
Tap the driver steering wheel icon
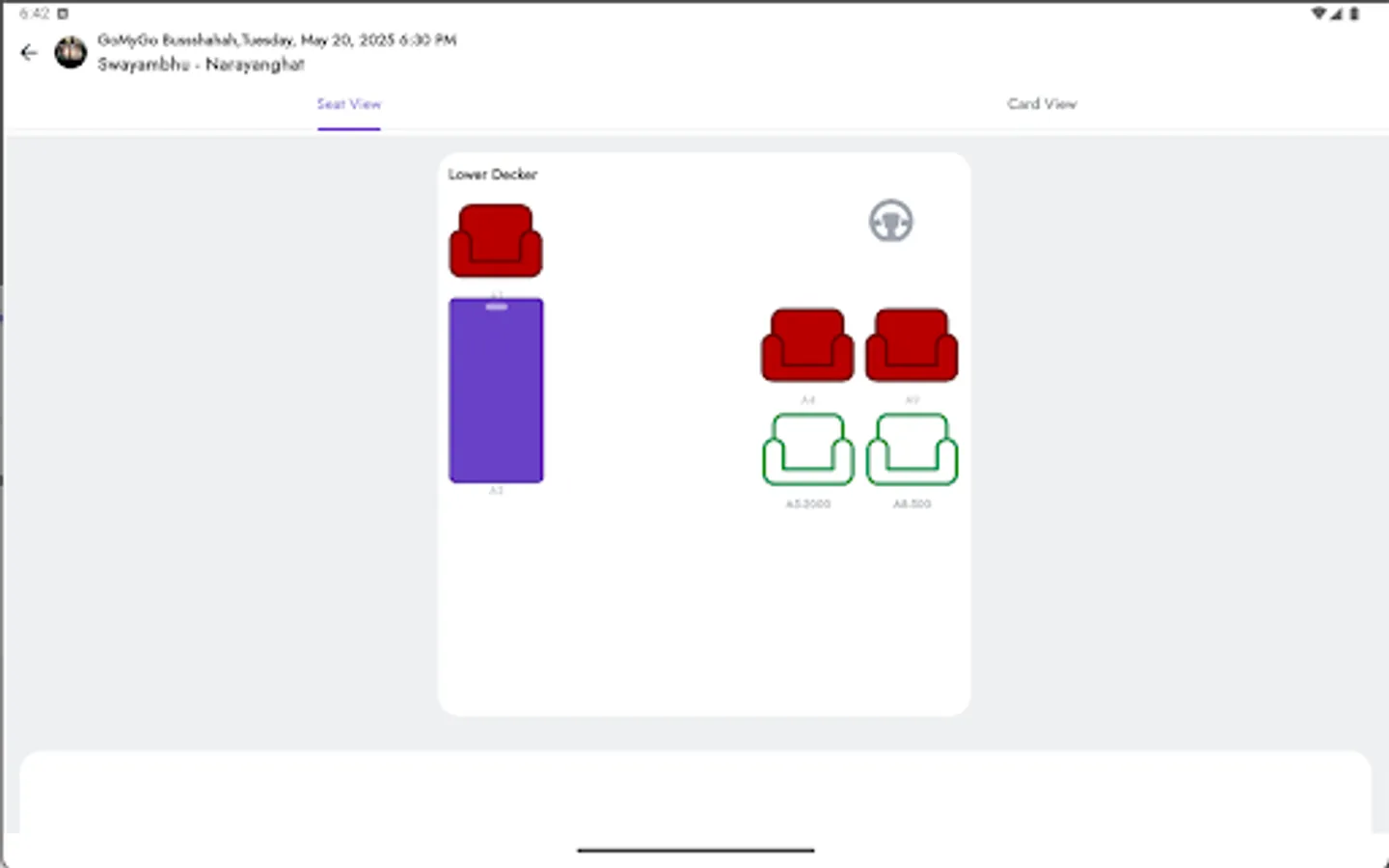point(890,221)
